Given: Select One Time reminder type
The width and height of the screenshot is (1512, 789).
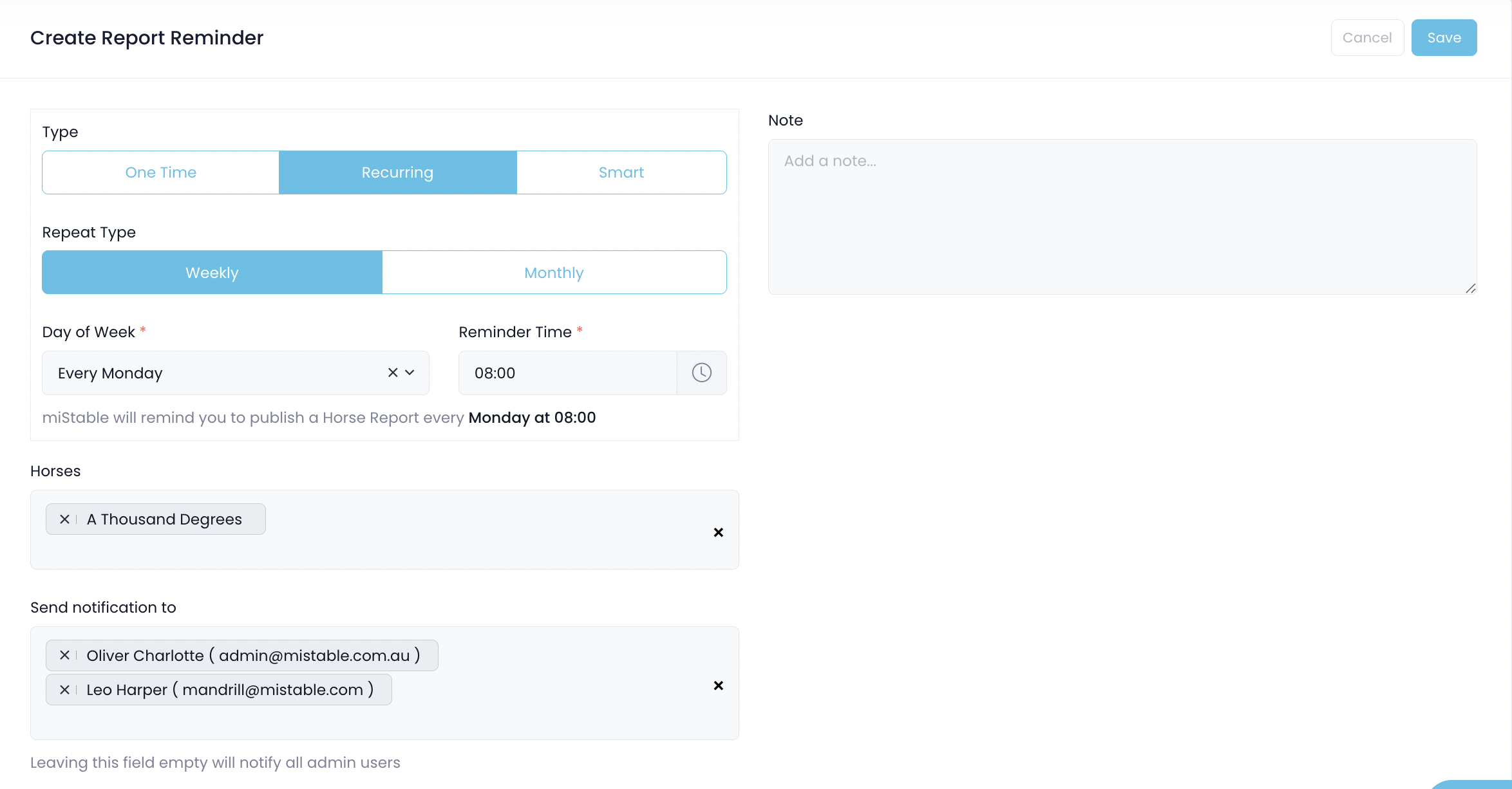Looking at the screenshot, I should 160,172.
